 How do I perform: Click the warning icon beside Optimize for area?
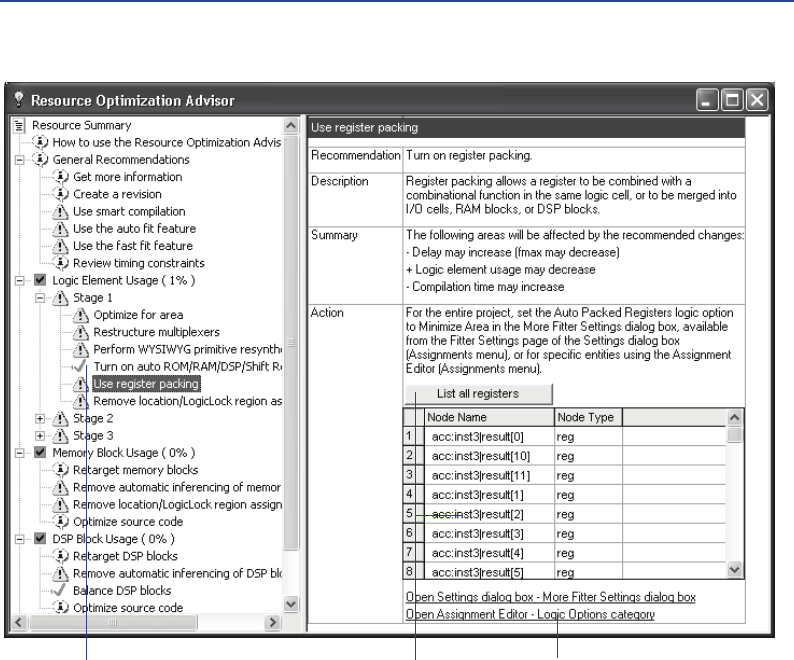coord(81,315)
